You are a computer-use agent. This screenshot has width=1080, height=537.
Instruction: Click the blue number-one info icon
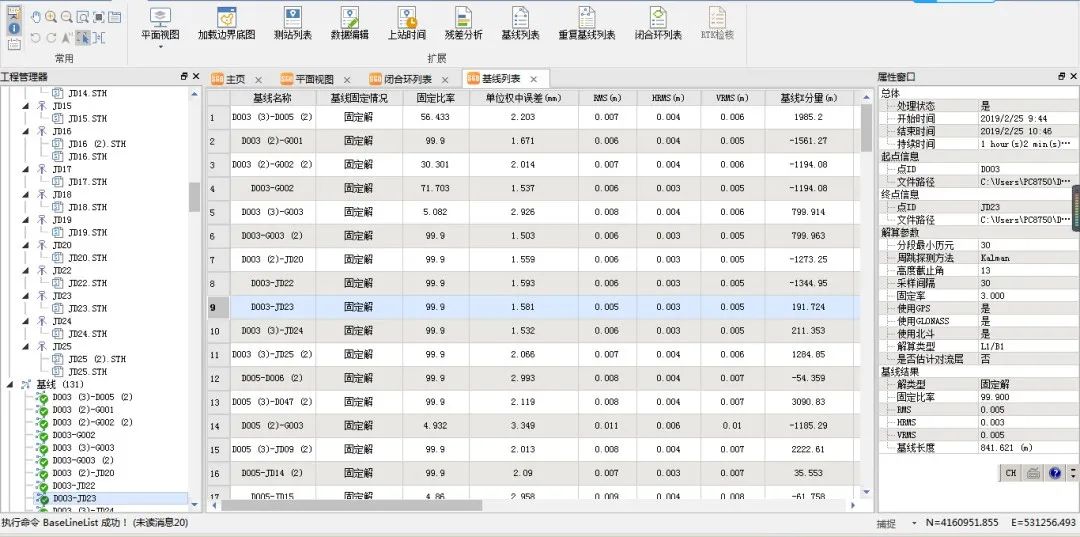[14, 28]
